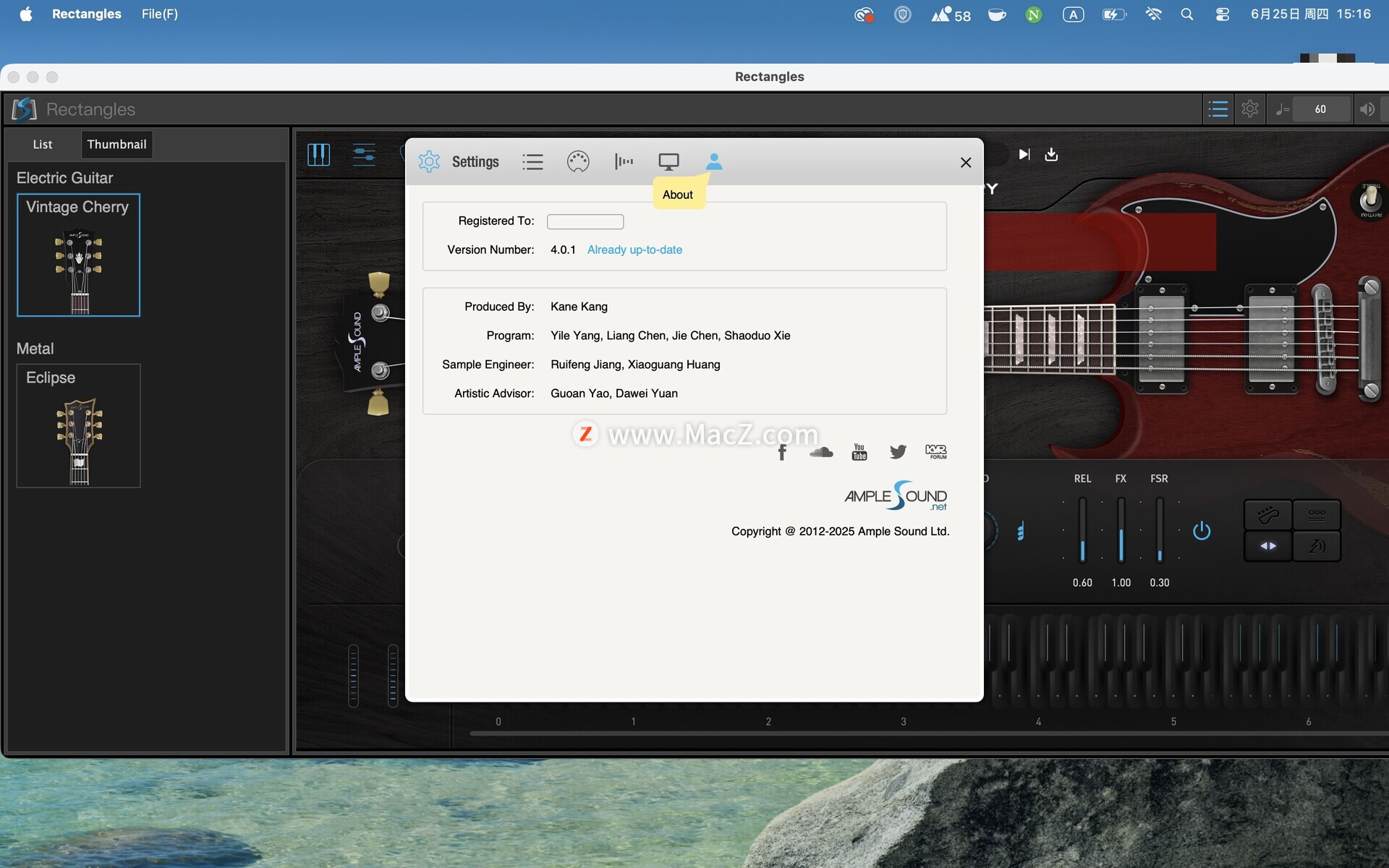Open the MIDI connector settings tab

pos(578,161)
